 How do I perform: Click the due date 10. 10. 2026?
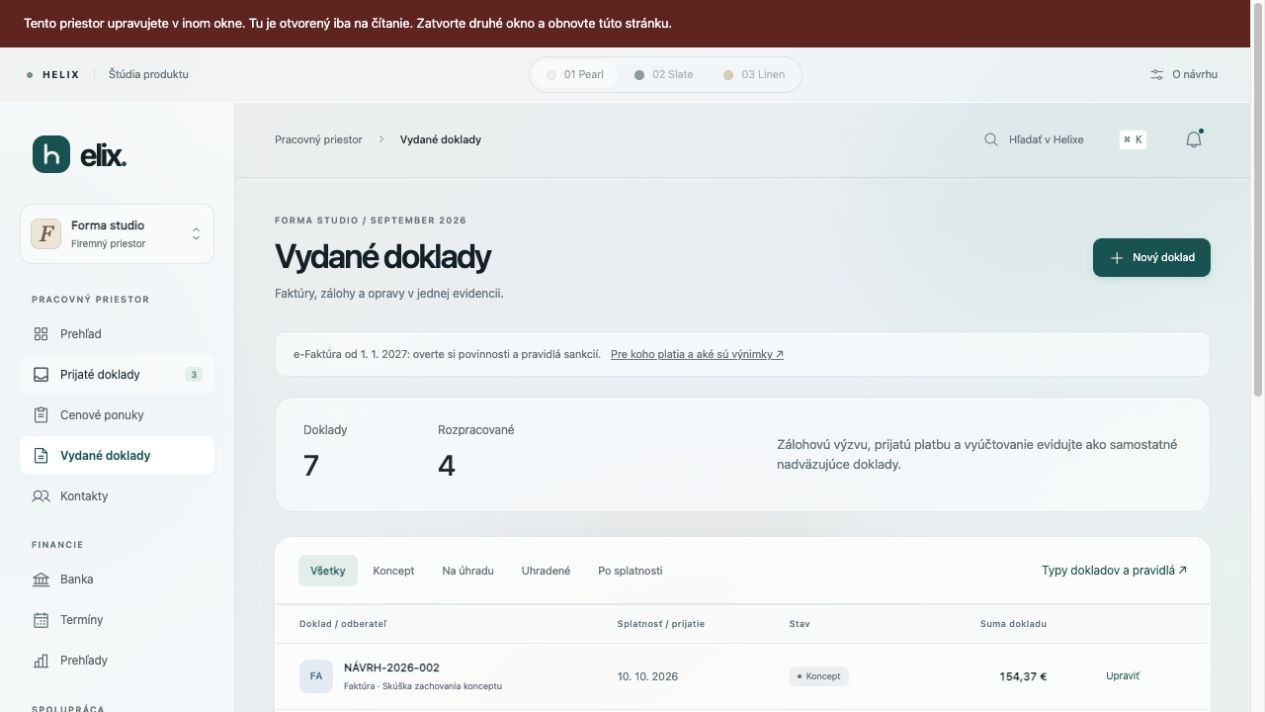pyautogui.click(x=647, y=677)
